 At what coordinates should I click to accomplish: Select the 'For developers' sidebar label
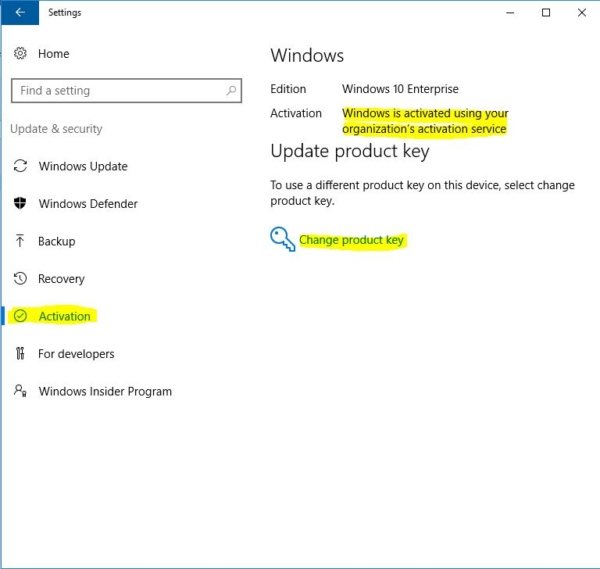click(76, 354)
